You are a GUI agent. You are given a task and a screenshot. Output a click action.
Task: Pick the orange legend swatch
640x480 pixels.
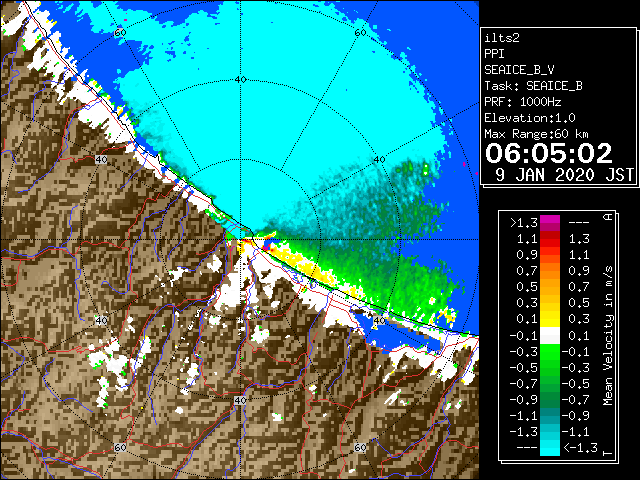click(x=550, y=271)
